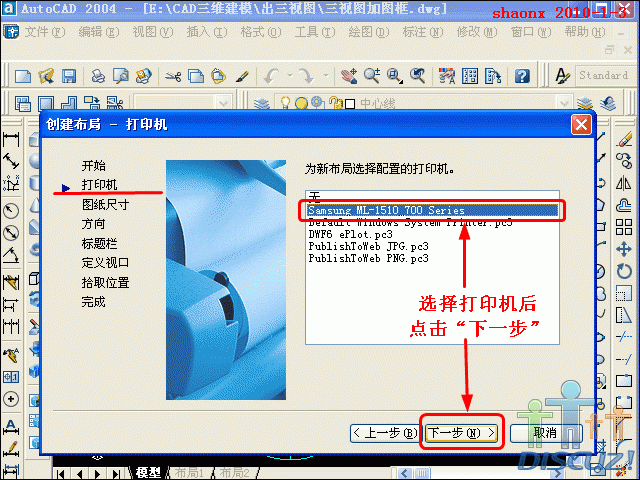Select Default Windows System Printer.pc3
The width and height of the screenshot is (640, 480).
click(432, 223)
